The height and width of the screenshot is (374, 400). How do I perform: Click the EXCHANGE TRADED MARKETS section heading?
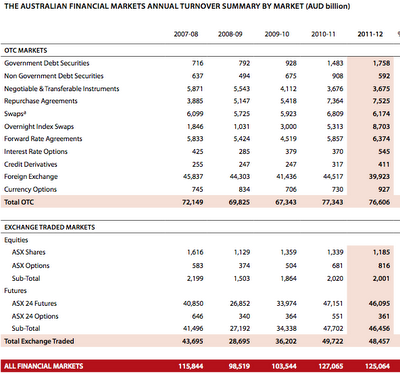(x=50, y=227)
